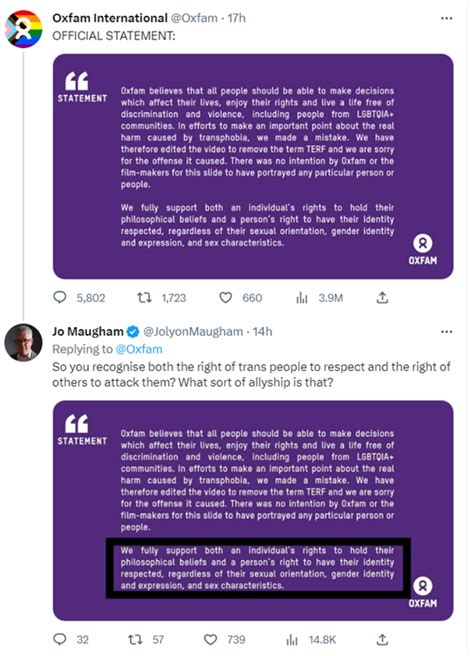Open Jo Maugham's highlighted statement image
474x656 pixels.
253,511
